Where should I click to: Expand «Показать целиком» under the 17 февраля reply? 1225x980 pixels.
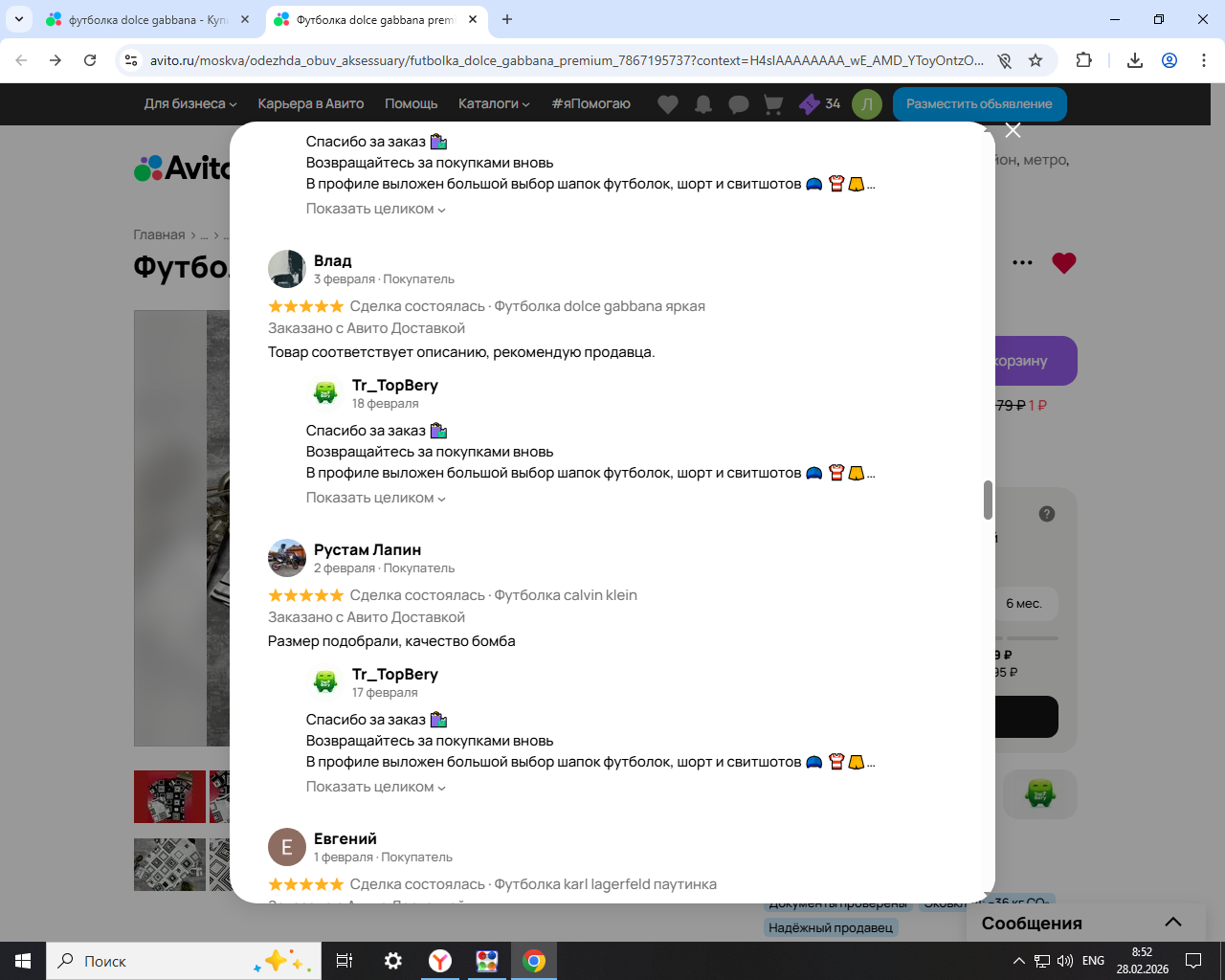coord(376,787)
